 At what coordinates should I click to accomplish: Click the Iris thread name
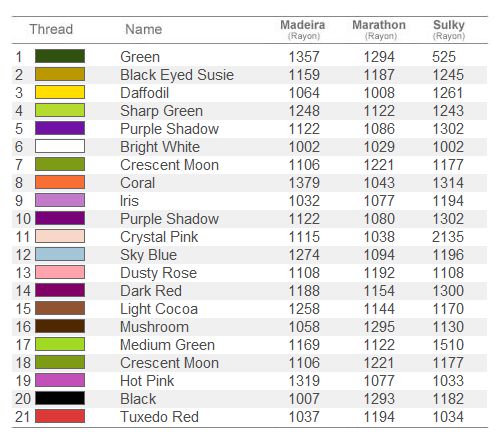tap(129, 201)
